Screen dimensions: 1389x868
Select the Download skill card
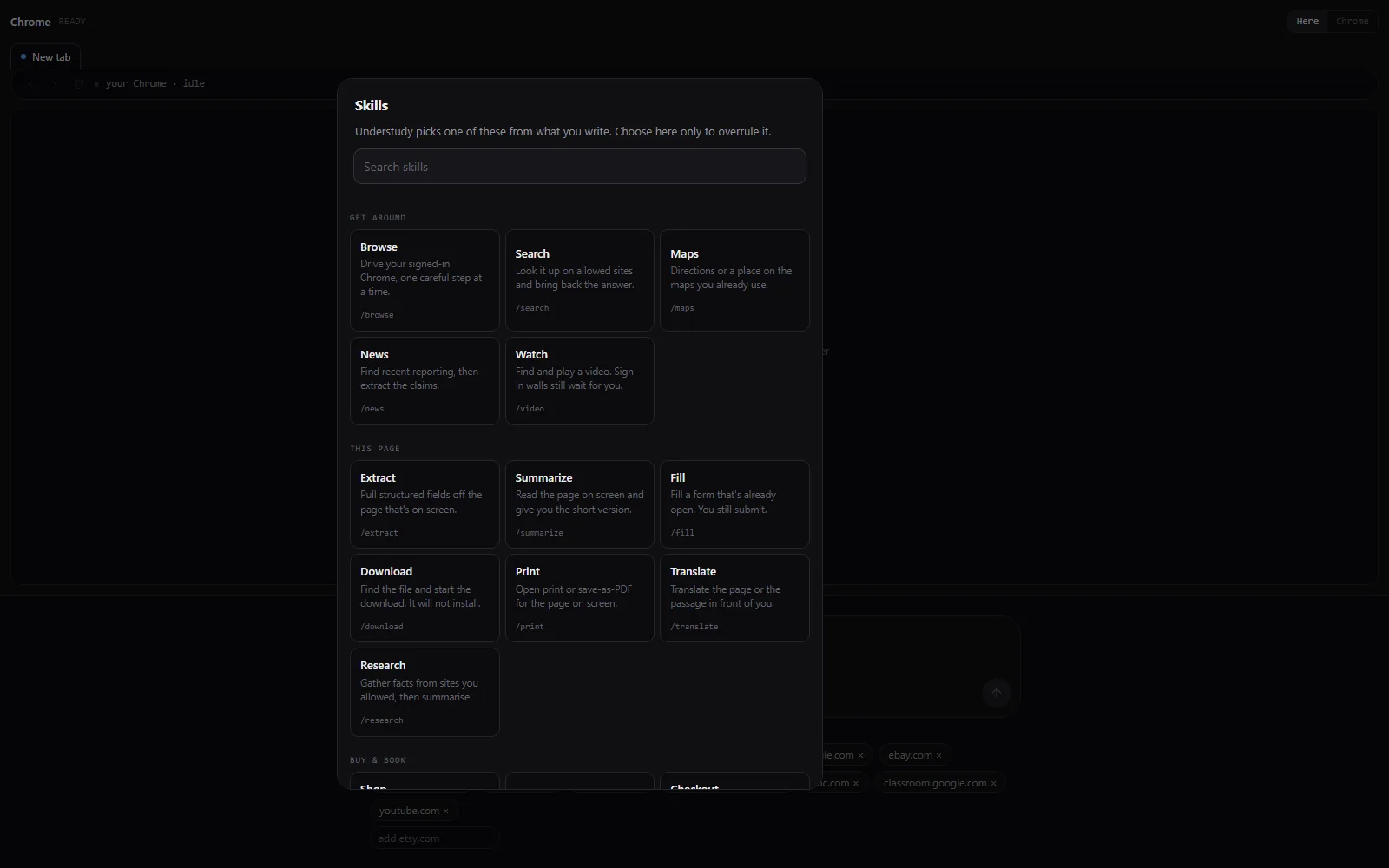[425, 598]
